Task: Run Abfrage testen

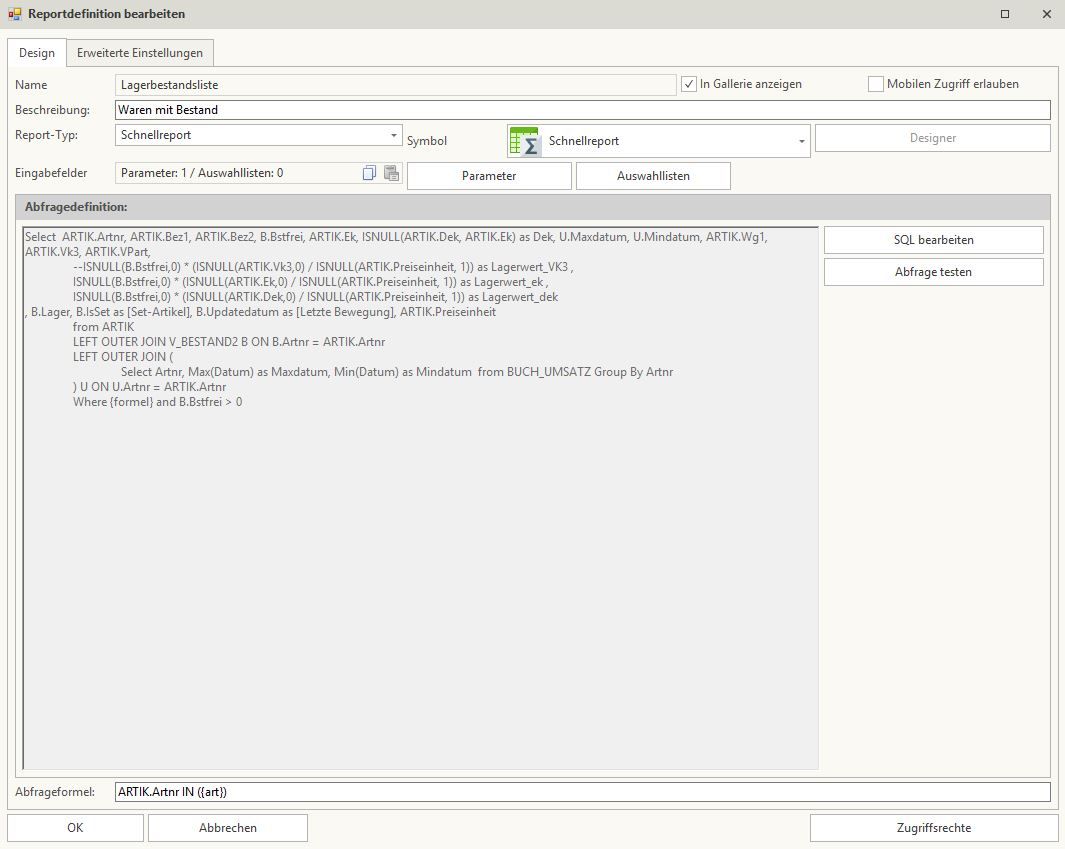Action: pyautogui.click(x=933, y=272)
